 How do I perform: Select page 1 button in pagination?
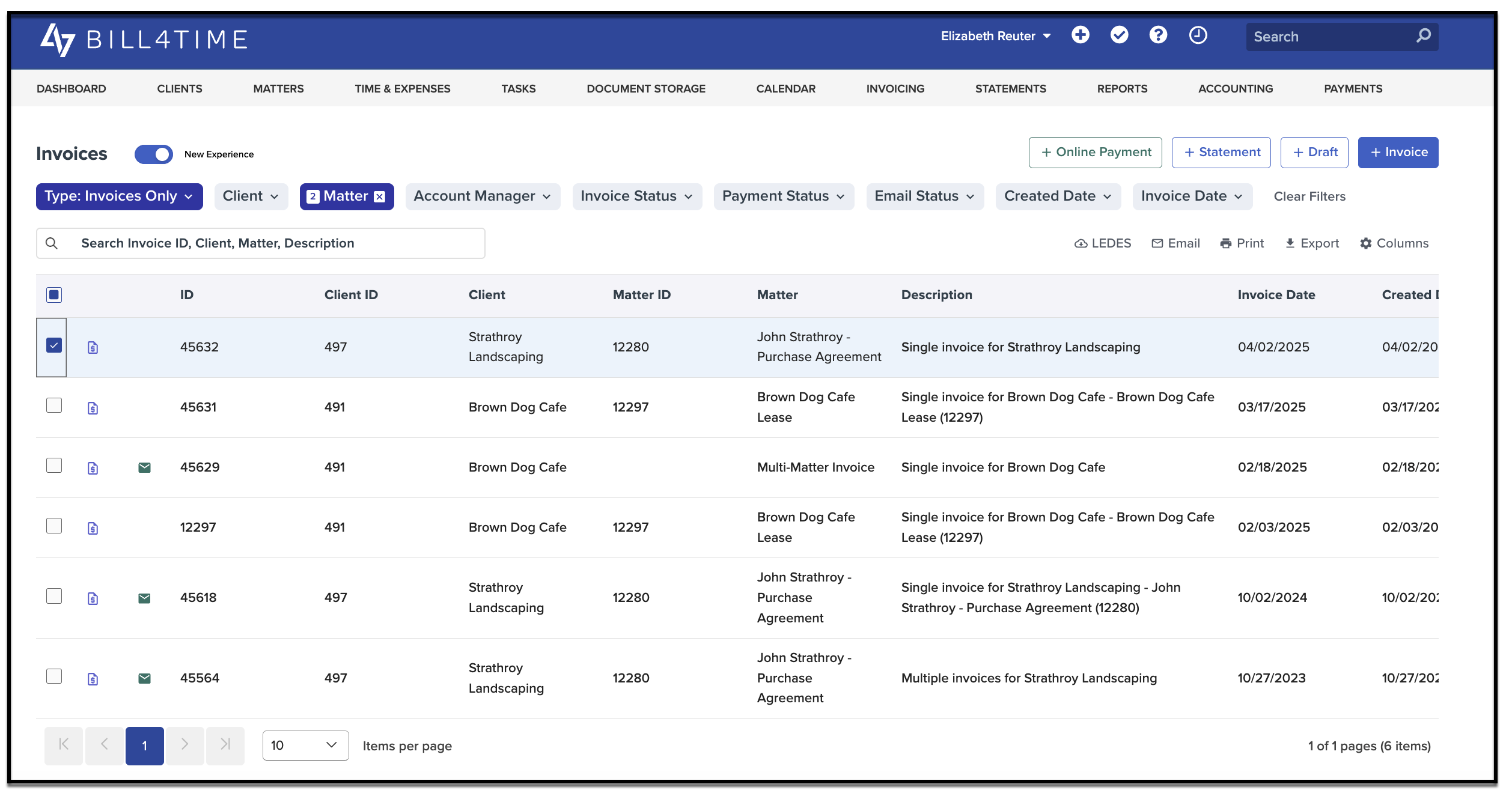coord(144,746)
